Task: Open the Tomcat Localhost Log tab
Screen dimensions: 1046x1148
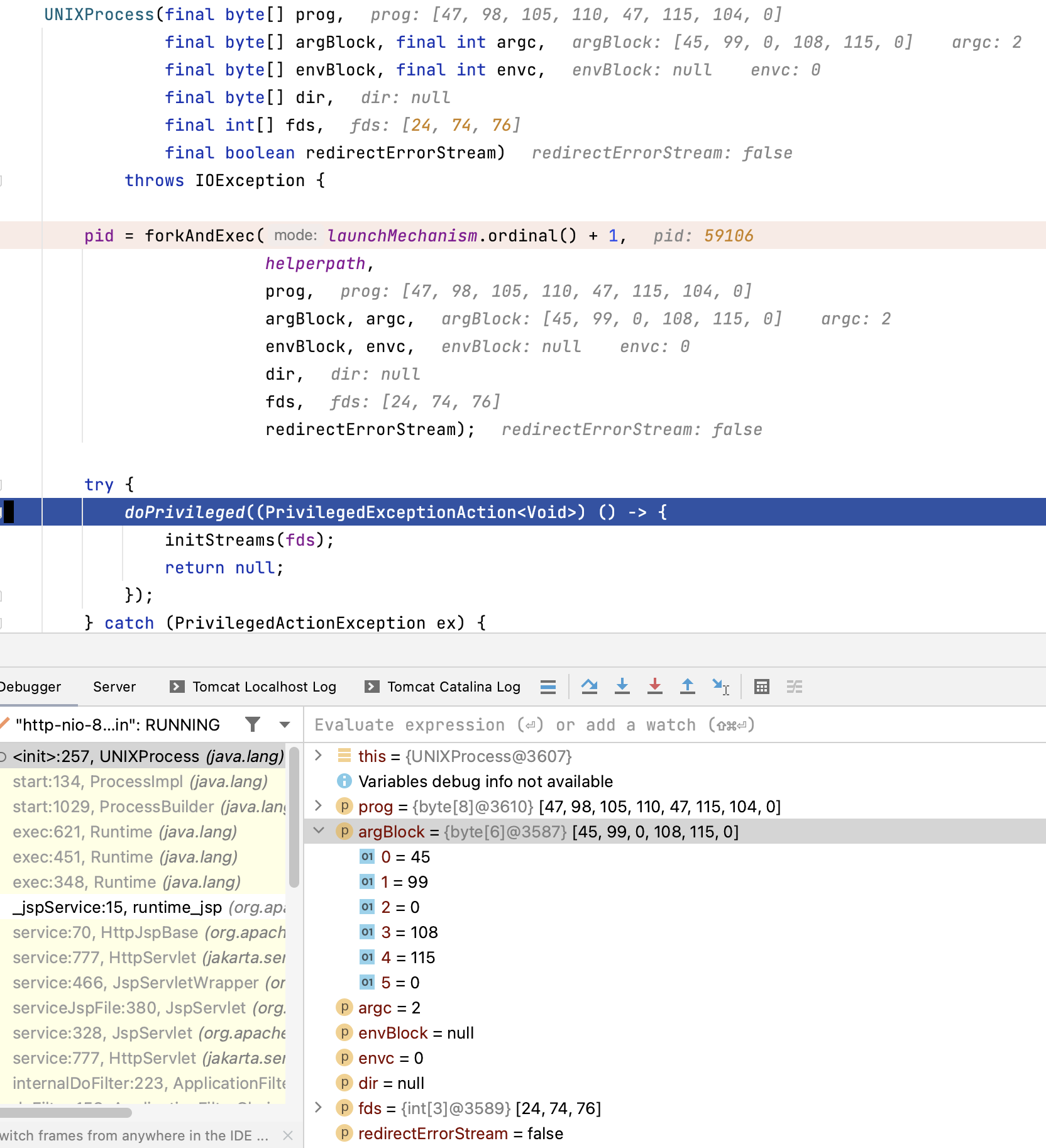Action: click(253, 687)
